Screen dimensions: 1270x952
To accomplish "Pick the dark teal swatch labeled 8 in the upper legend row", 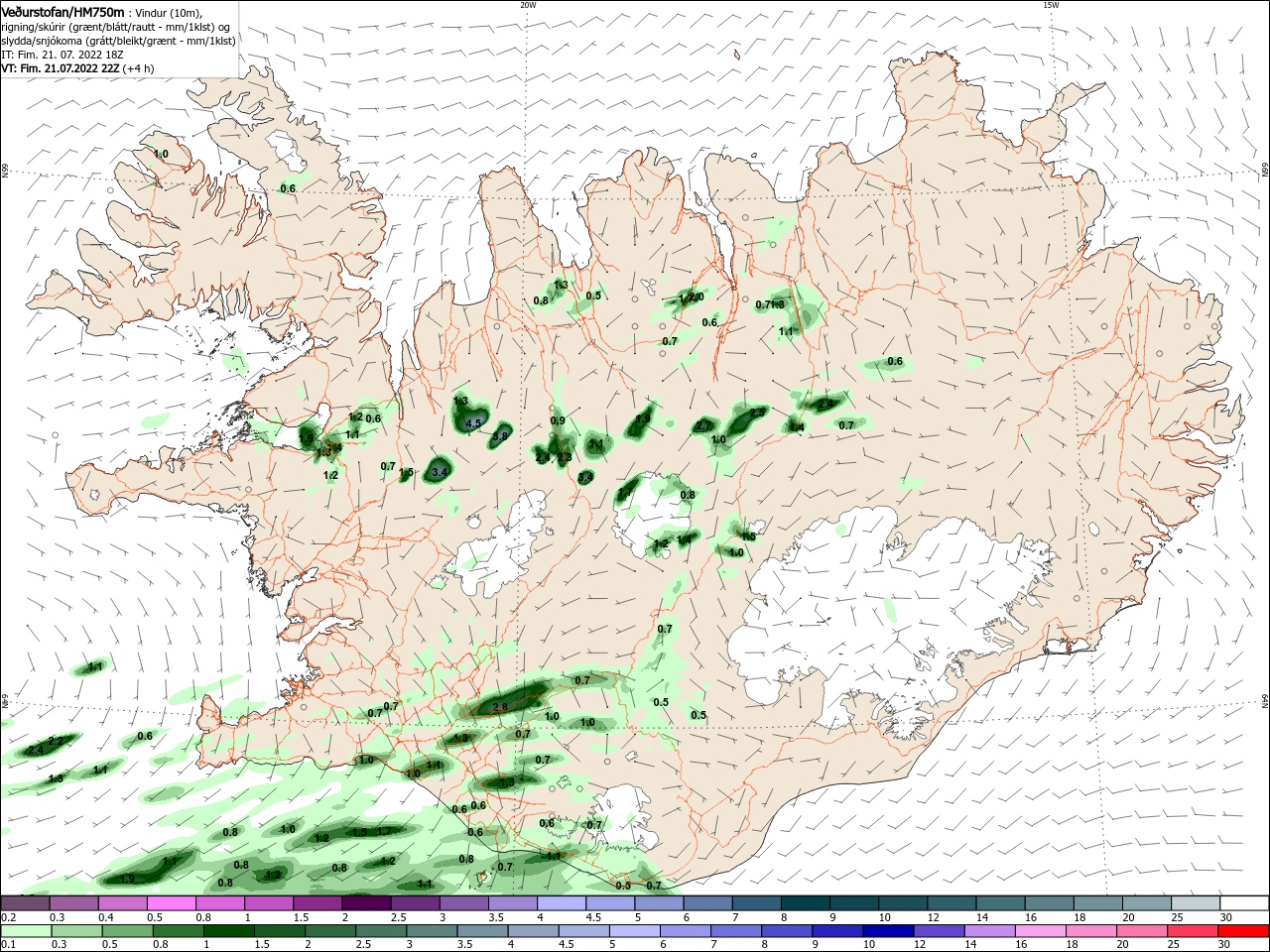I will point(805,903).
